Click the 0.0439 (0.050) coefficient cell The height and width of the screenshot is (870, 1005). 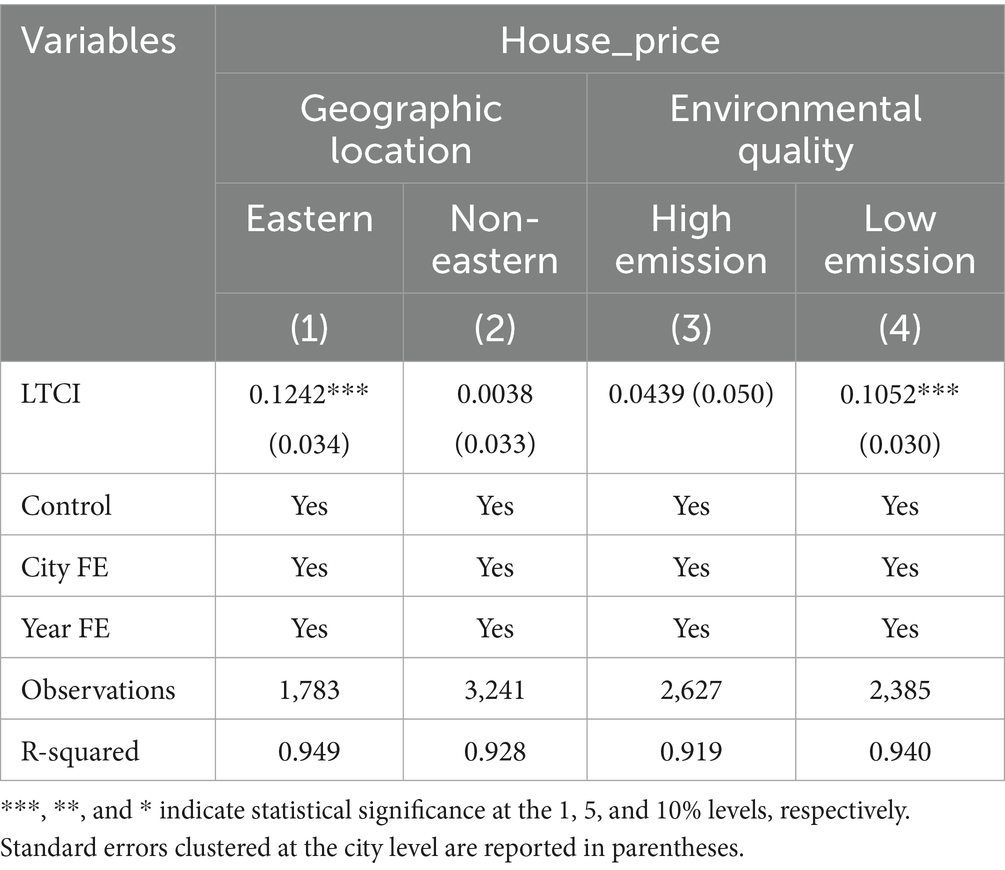pos(691,394)
